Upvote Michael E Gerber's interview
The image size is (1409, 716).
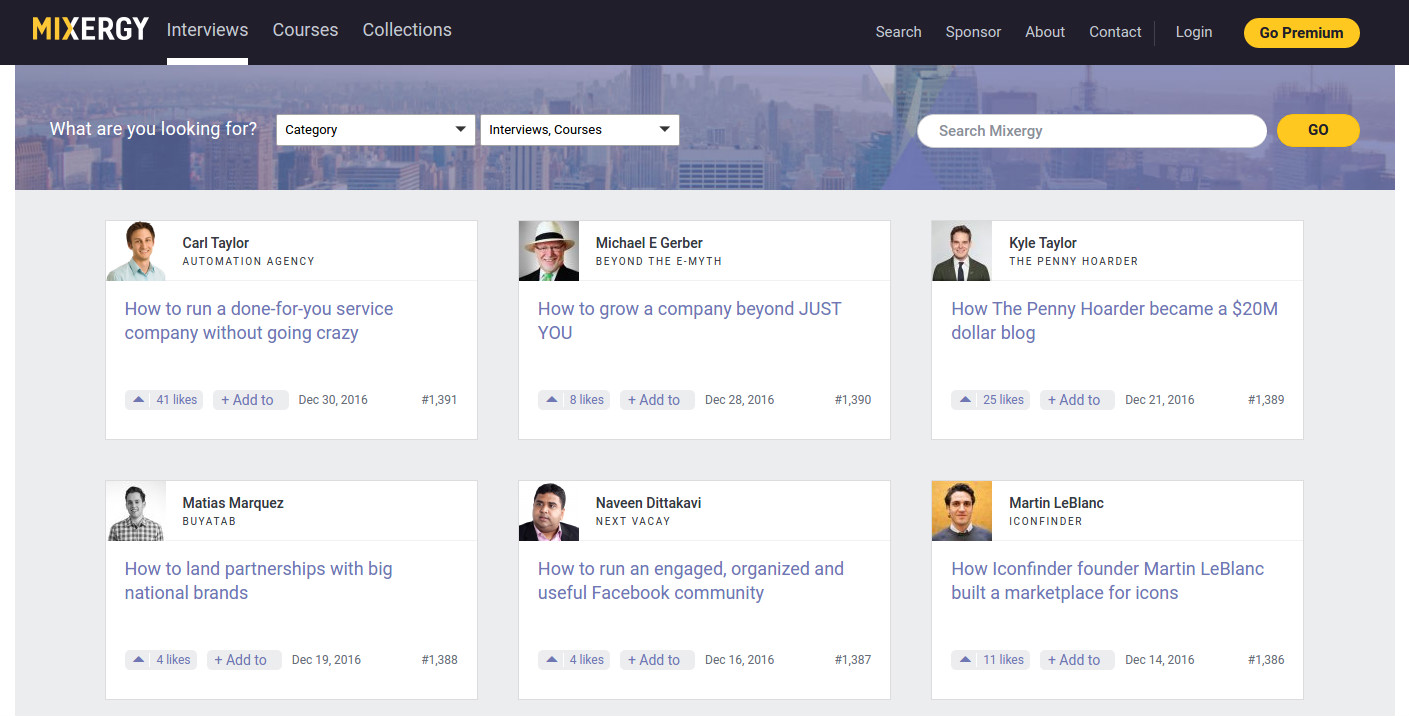pos(551,400)
